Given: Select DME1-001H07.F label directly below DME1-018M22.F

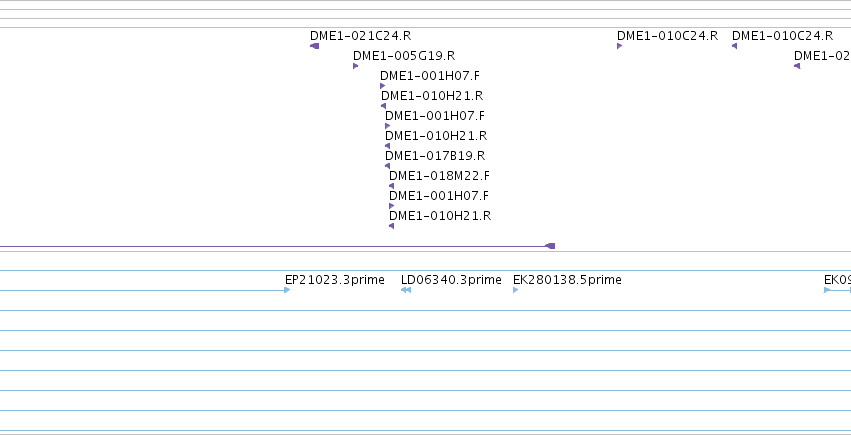Looking at the screenshot, I should (439, 196).
